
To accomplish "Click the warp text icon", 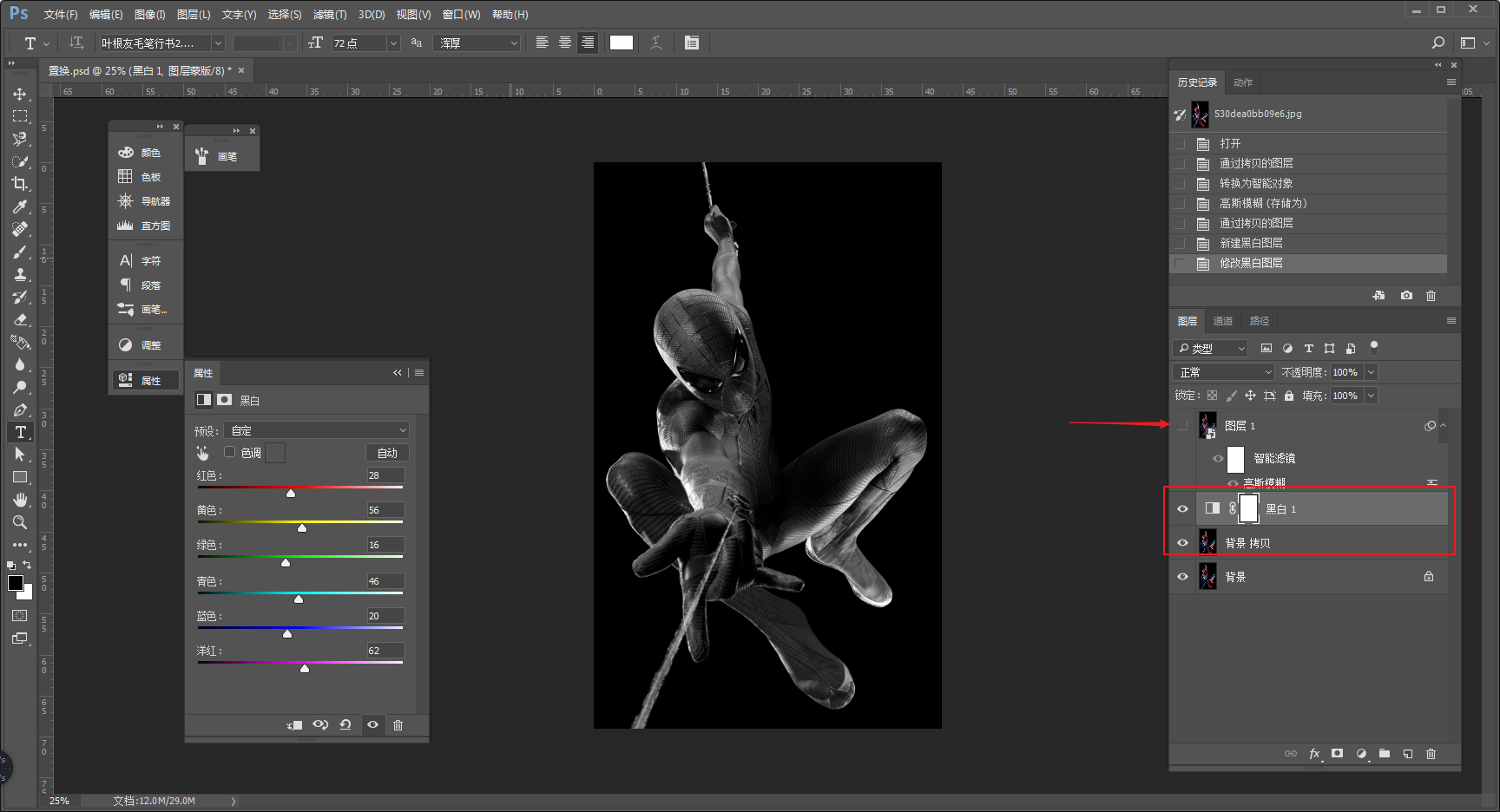I will 656,43.
